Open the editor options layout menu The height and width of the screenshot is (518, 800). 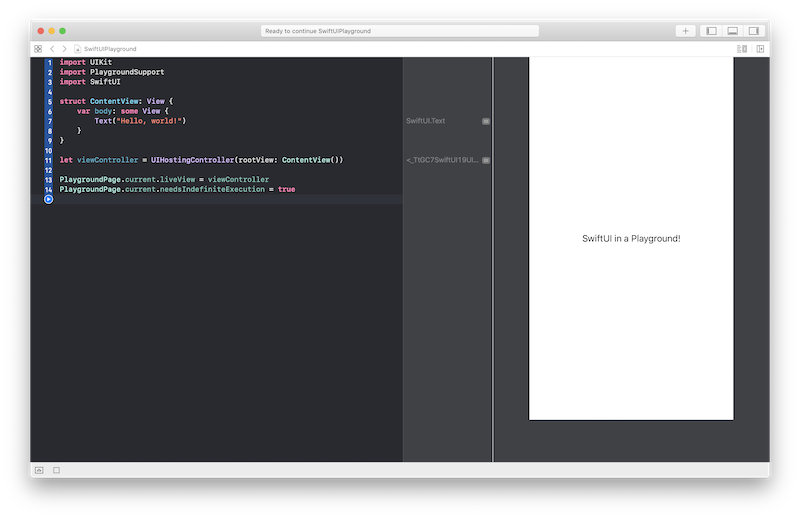click(x=742, y=49)
